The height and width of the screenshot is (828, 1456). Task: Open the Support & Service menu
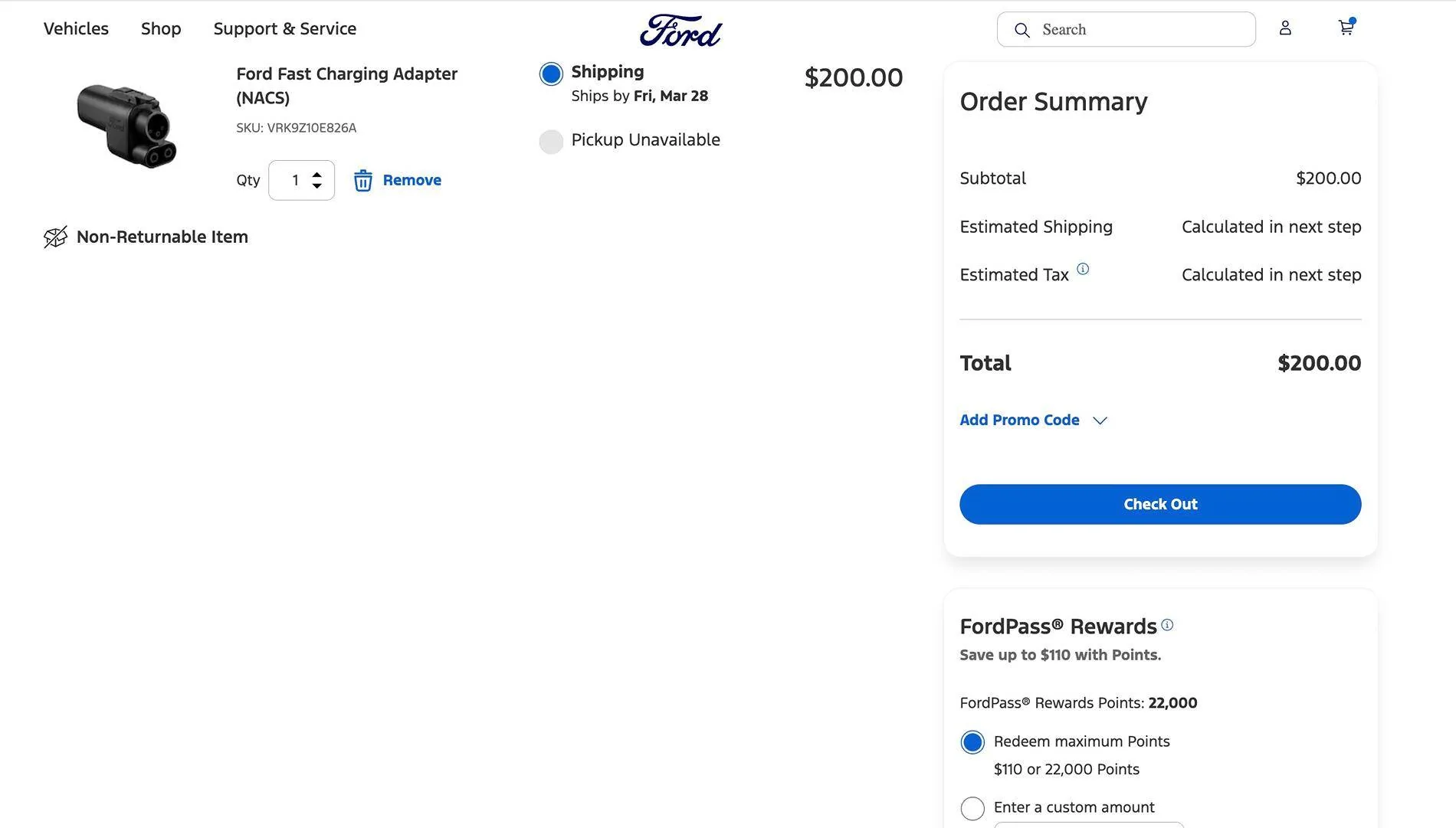[284, 29]
